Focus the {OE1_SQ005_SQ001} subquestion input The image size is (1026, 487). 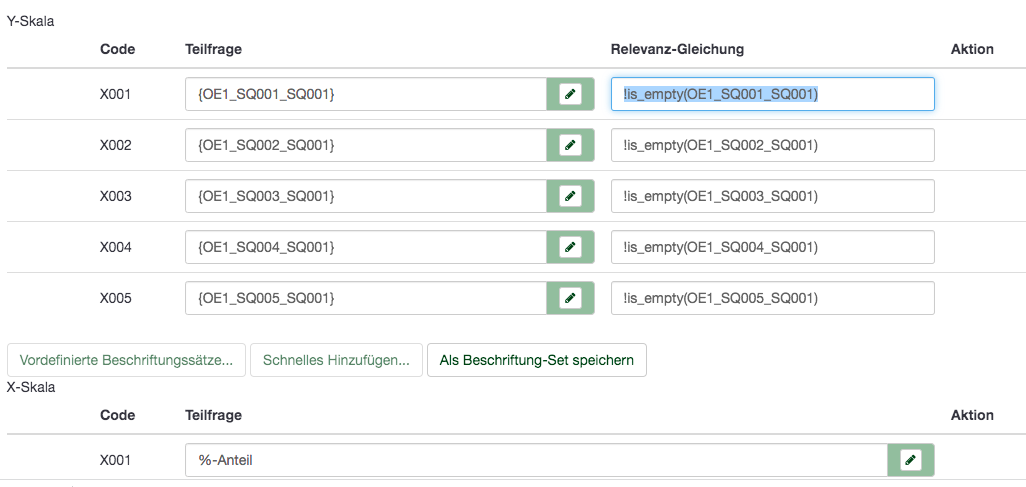[x=365, y=298]
